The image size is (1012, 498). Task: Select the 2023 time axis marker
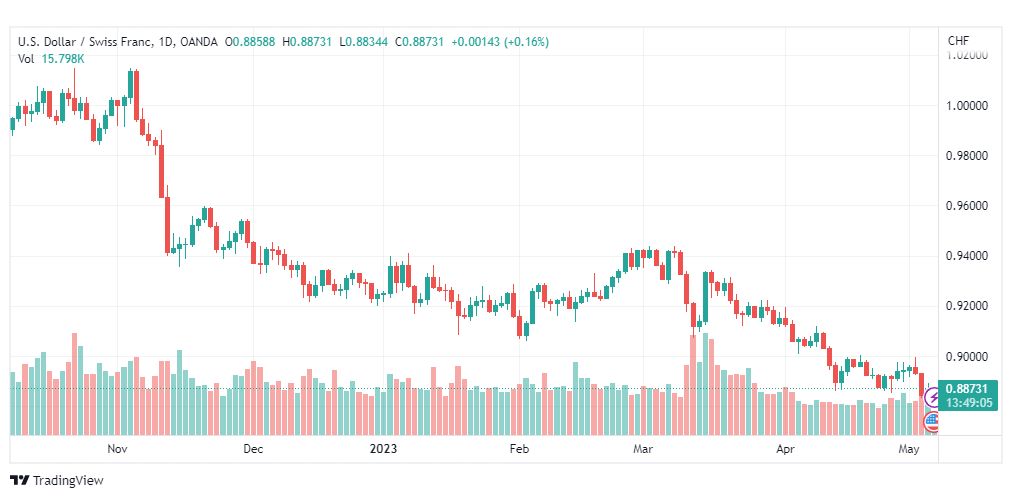click(x=383, y=448)
